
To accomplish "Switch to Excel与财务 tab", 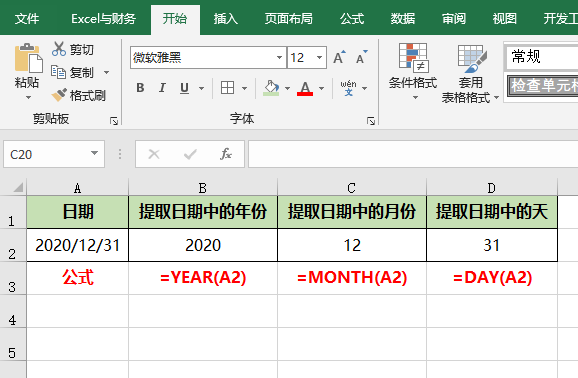I will click(104, 18).
